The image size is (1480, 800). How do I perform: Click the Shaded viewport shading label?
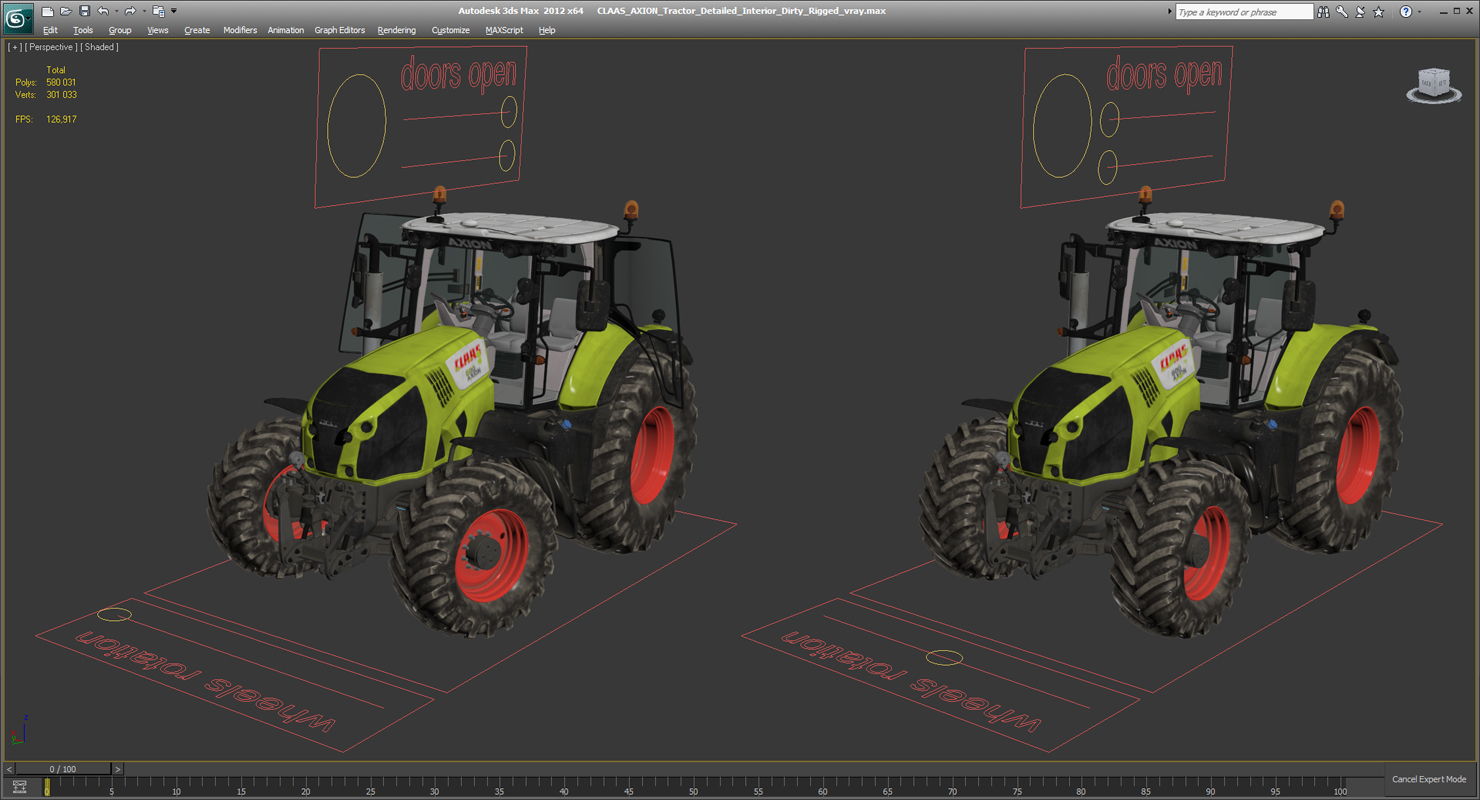pos(100,47)
